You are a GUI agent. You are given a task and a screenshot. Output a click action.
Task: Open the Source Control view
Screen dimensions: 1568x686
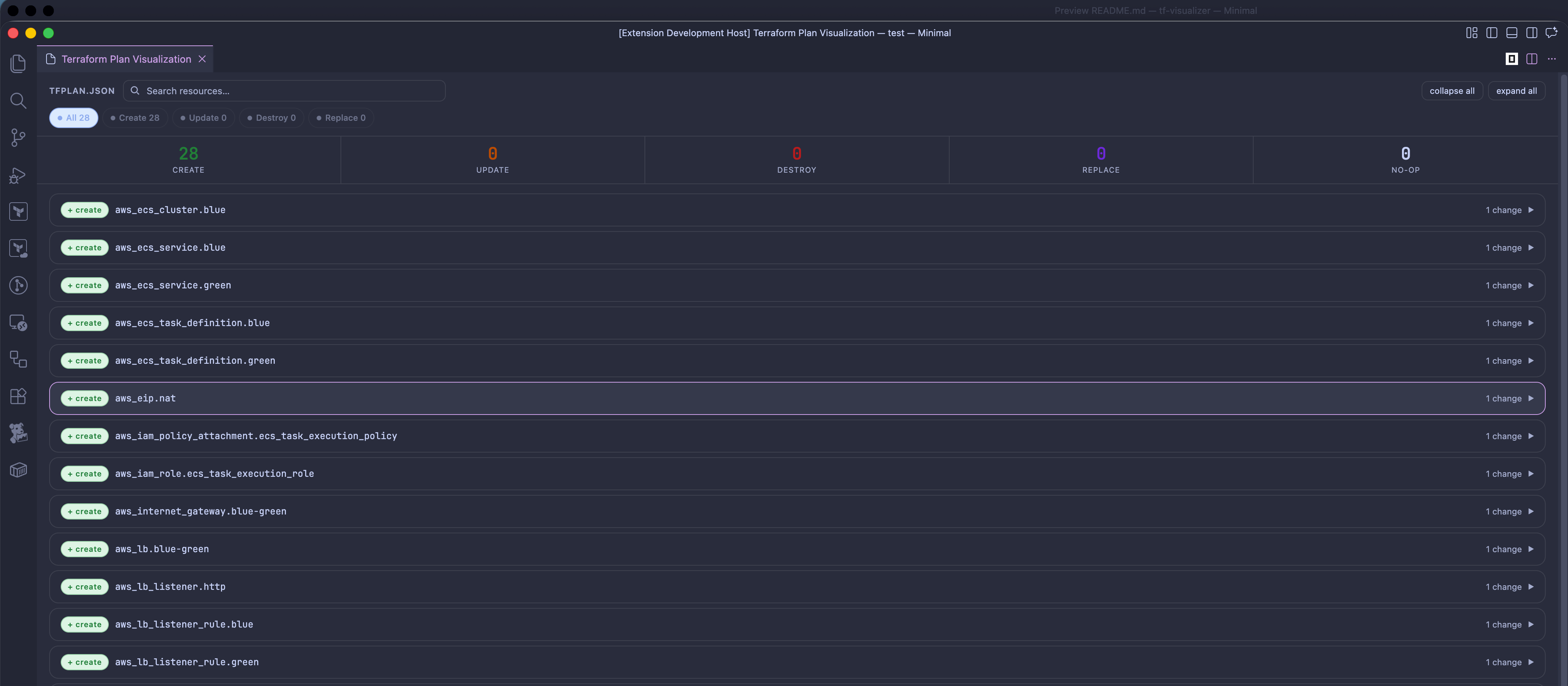18,138
